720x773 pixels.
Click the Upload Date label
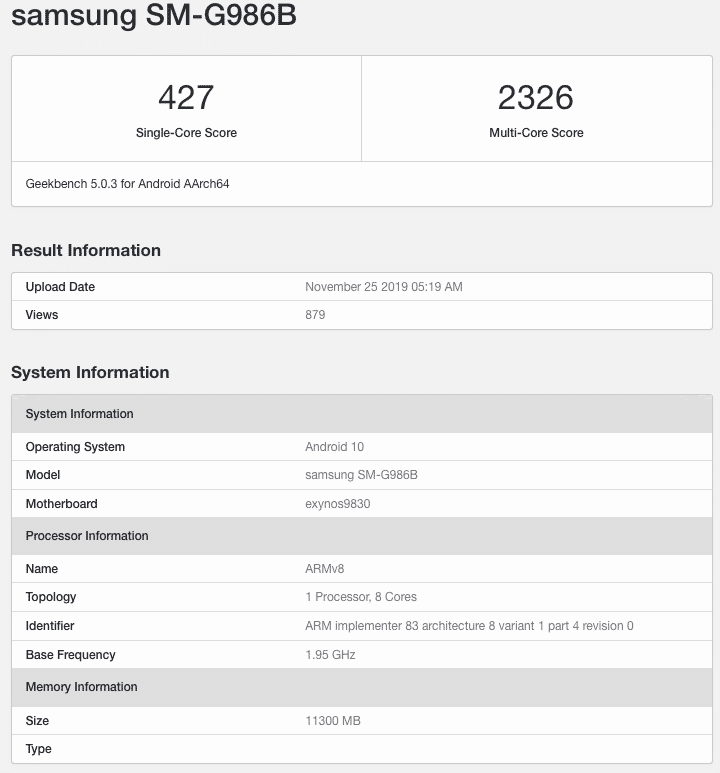[60, 287]
